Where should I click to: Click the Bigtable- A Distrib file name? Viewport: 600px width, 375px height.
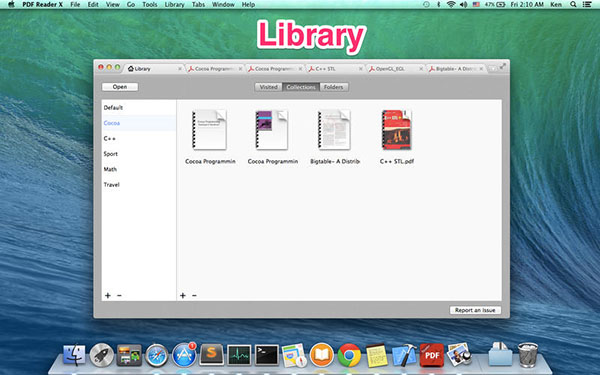tap(335, 161)
